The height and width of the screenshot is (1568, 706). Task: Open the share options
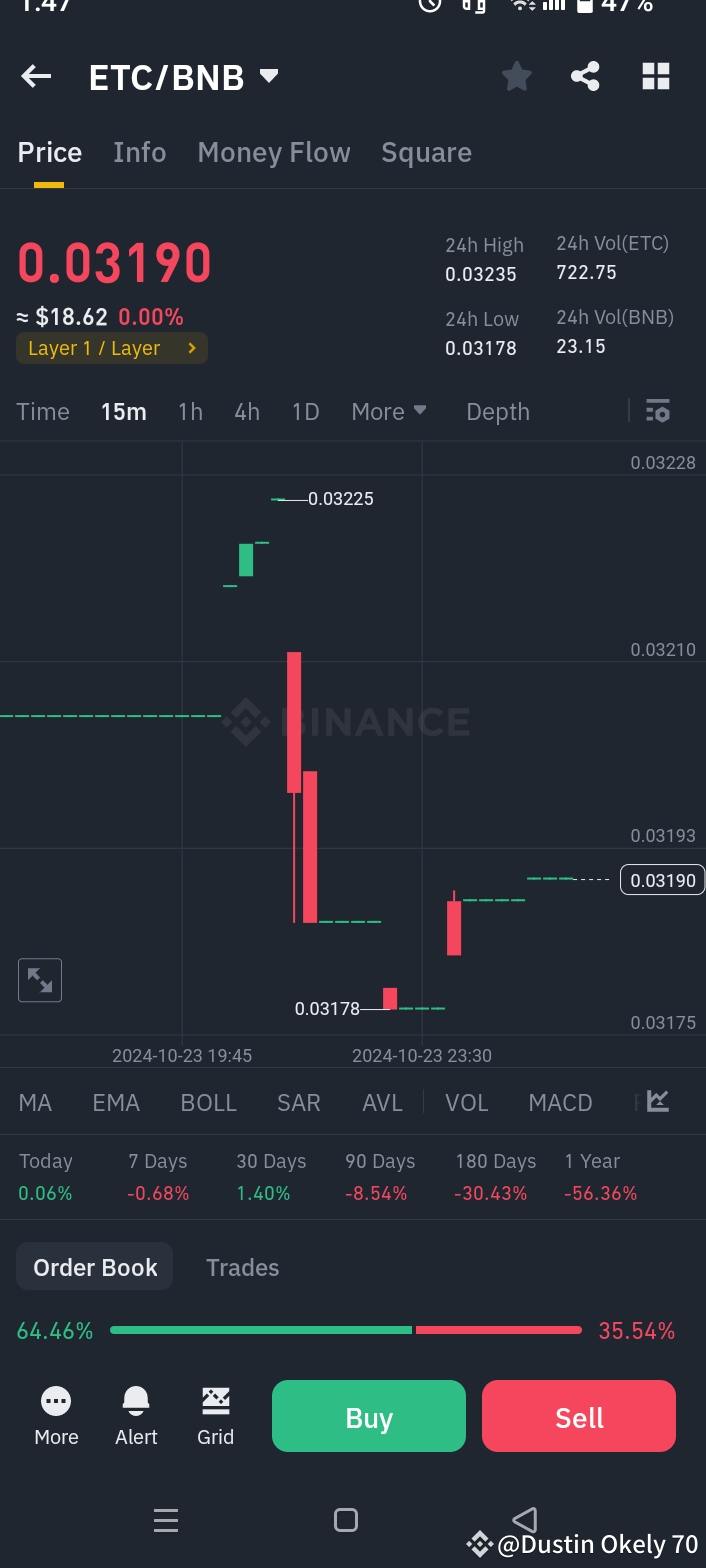585,76
